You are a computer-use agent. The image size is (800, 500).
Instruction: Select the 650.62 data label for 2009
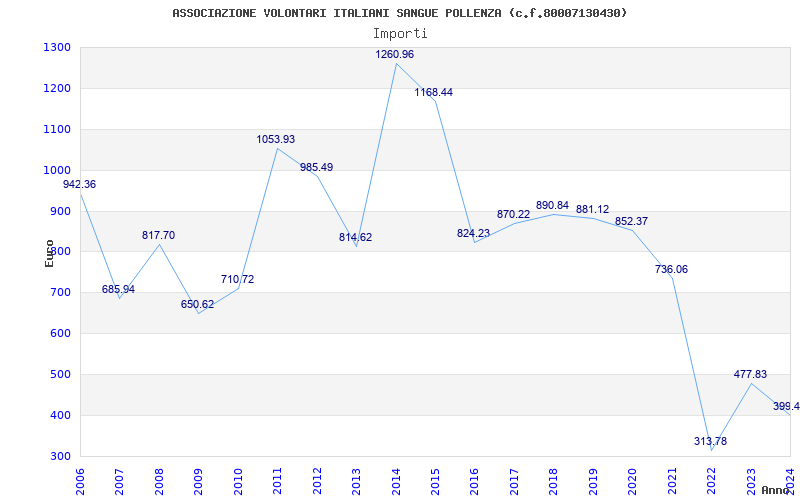pyautogui.click(x=197, y=304)
